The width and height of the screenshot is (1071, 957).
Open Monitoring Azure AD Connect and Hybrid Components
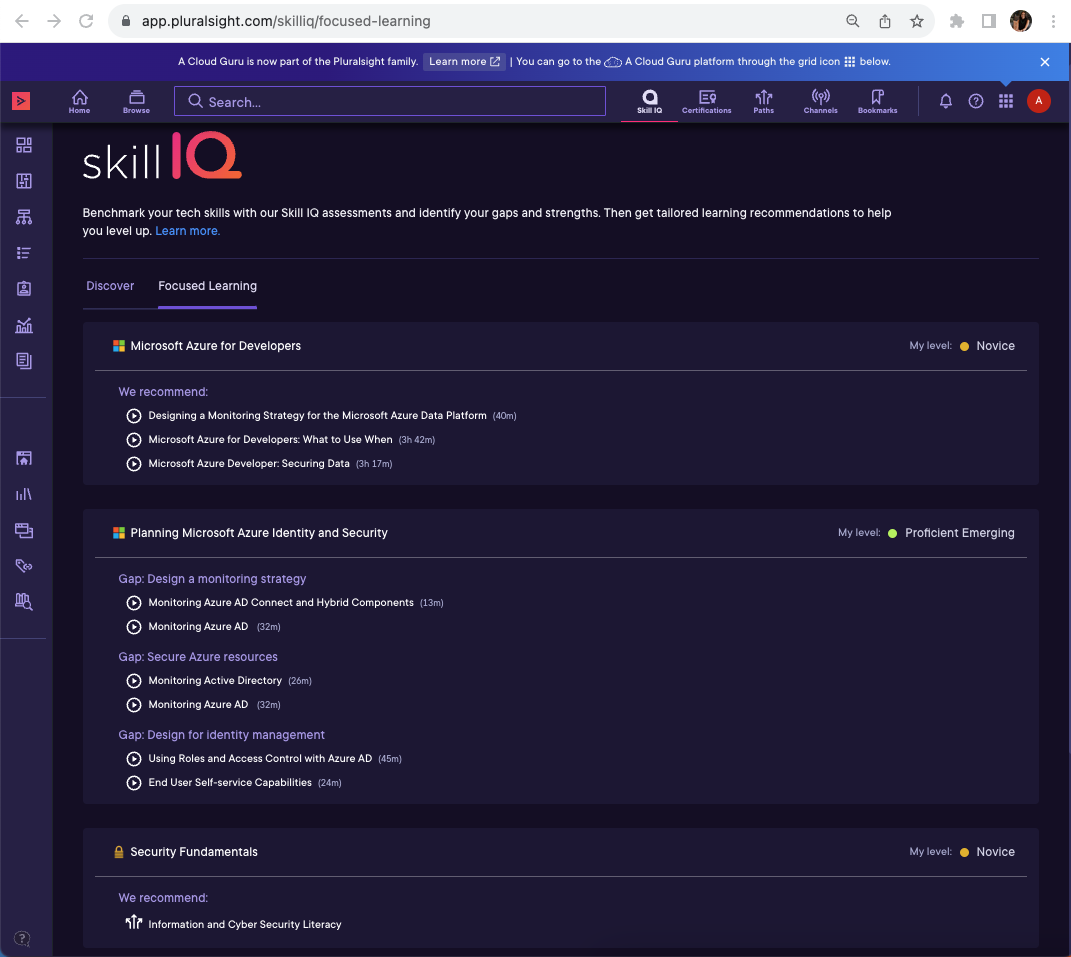(x=281, y=602)
